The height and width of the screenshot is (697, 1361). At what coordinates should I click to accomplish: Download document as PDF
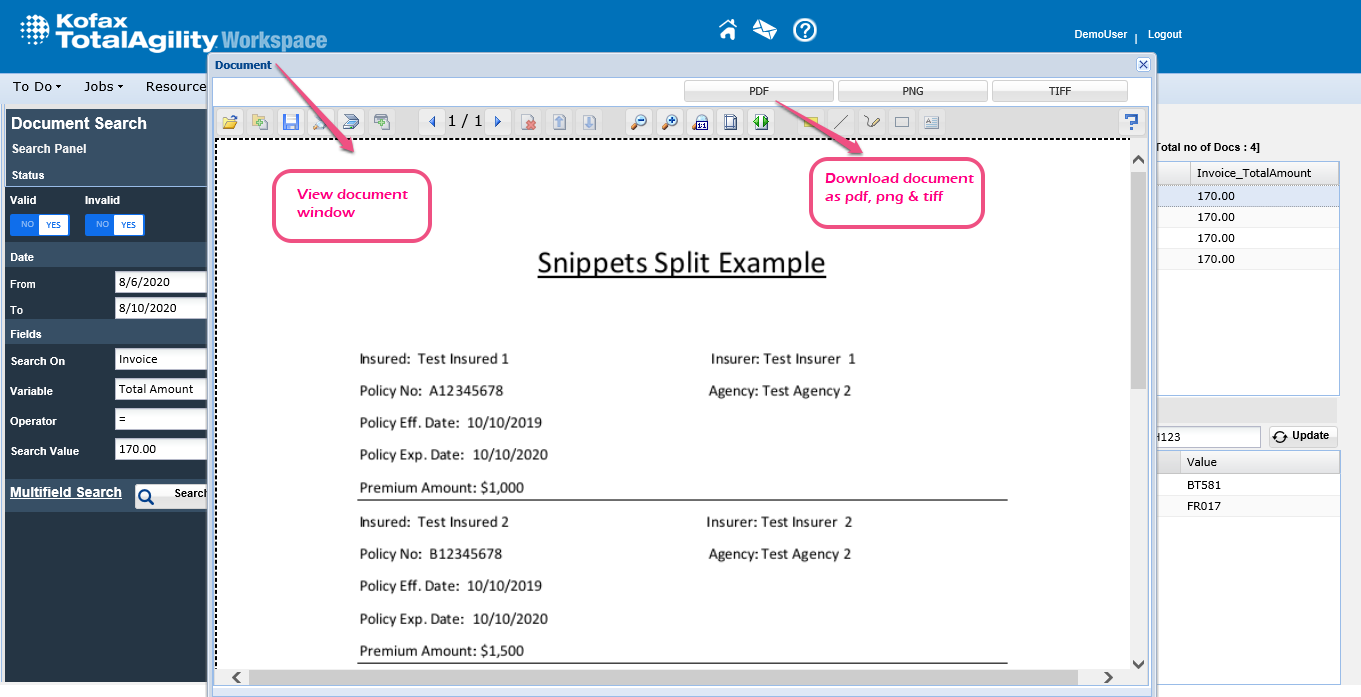click(x=759, y=91)
